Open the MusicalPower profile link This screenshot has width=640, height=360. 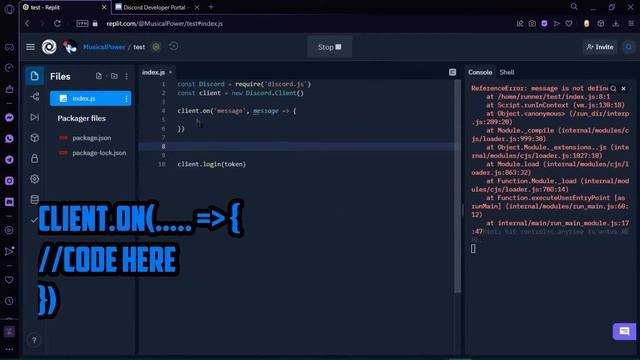(104, 47)
